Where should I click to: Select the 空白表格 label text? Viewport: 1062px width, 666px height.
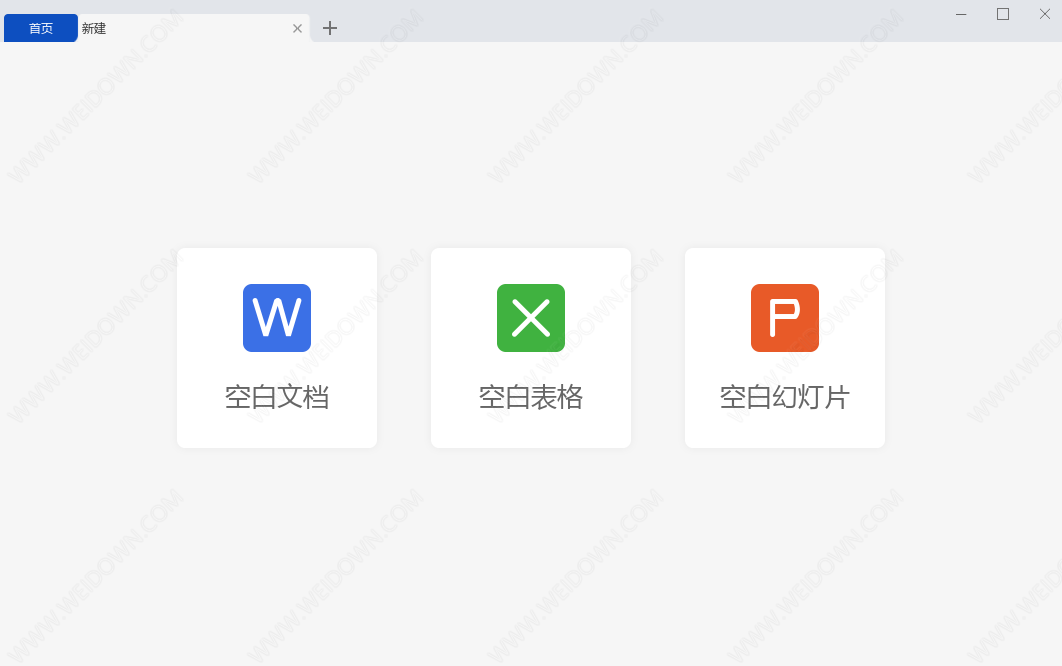(x=531, y=397)
